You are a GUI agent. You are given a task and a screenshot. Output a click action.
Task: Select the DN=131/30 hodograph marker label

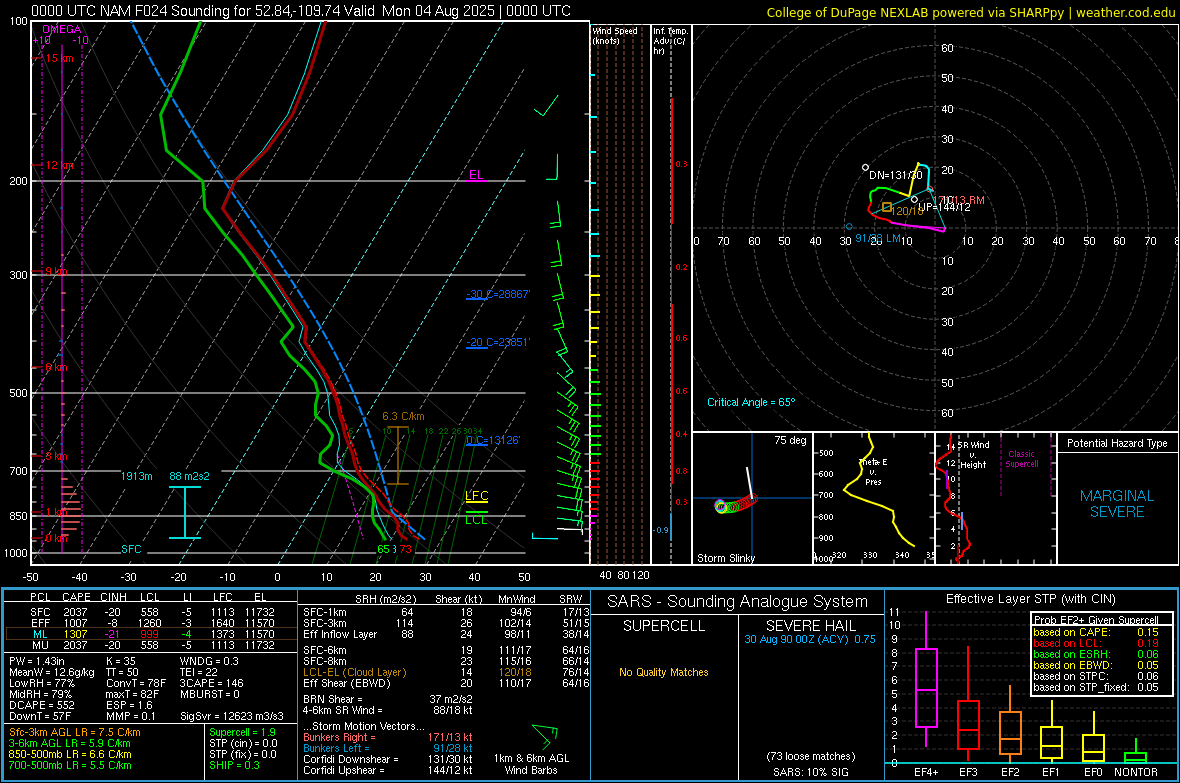896,175
